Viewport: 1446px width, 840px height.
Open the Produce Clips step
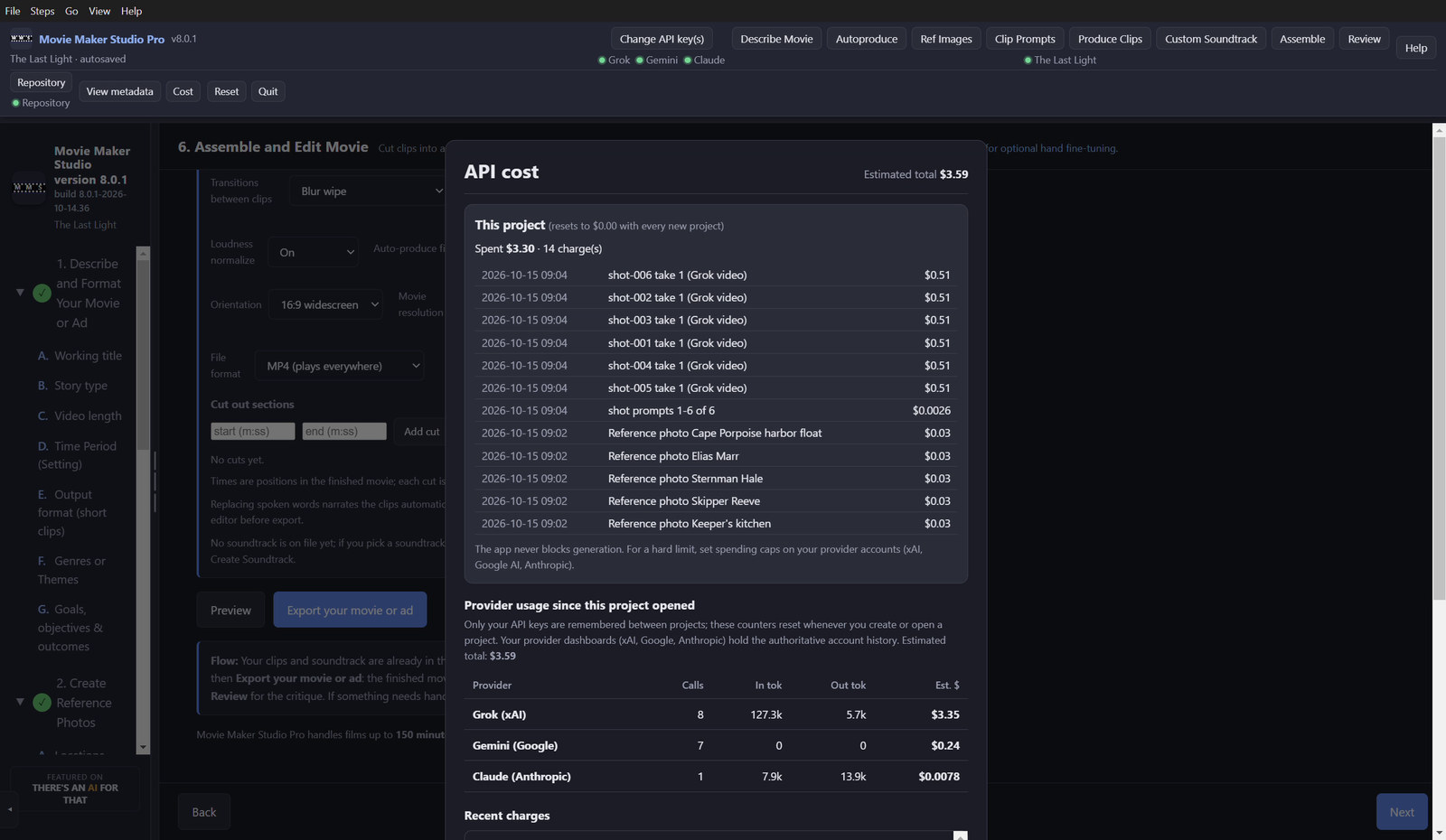tap(1110, 39)
